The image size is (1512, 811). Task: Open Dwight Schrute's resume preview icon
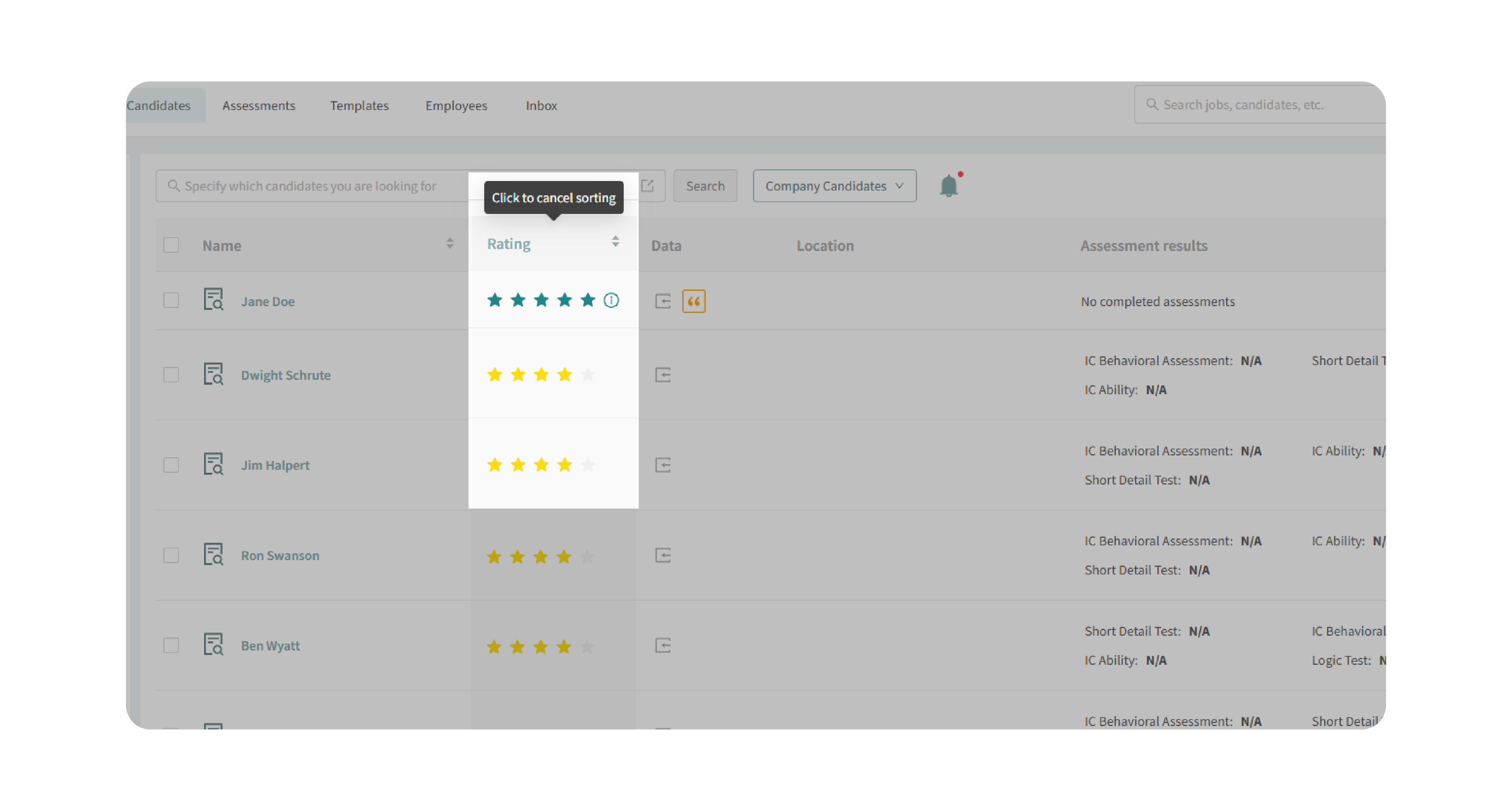[213, 374]
